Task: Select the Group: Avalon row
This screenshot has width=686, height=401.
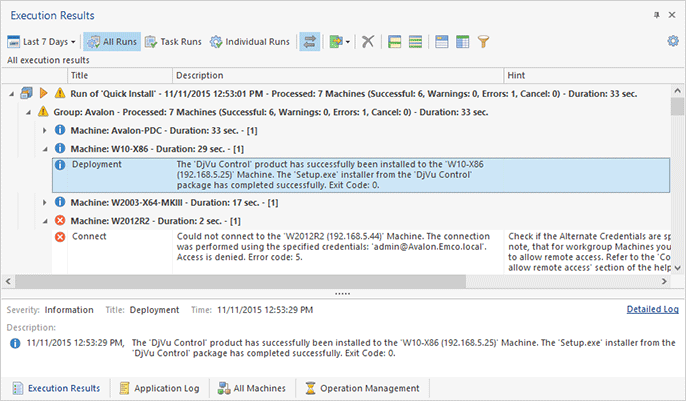Action: click(x=271, y=112)
